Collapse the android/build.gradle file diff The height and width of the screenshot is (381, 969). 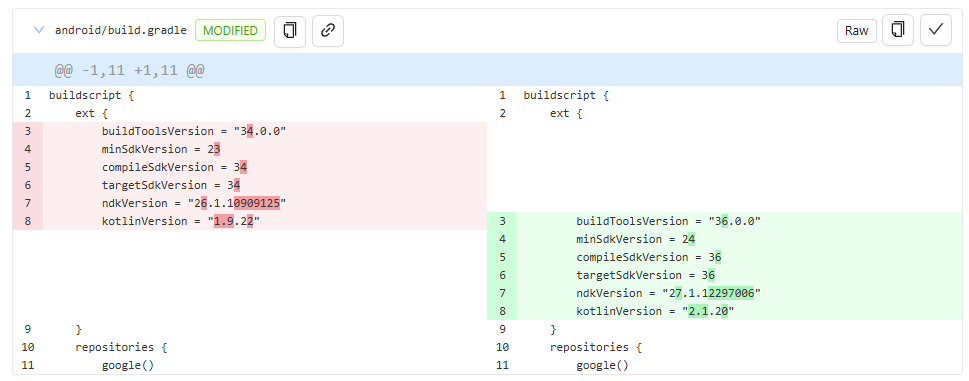tap(39, 30)
